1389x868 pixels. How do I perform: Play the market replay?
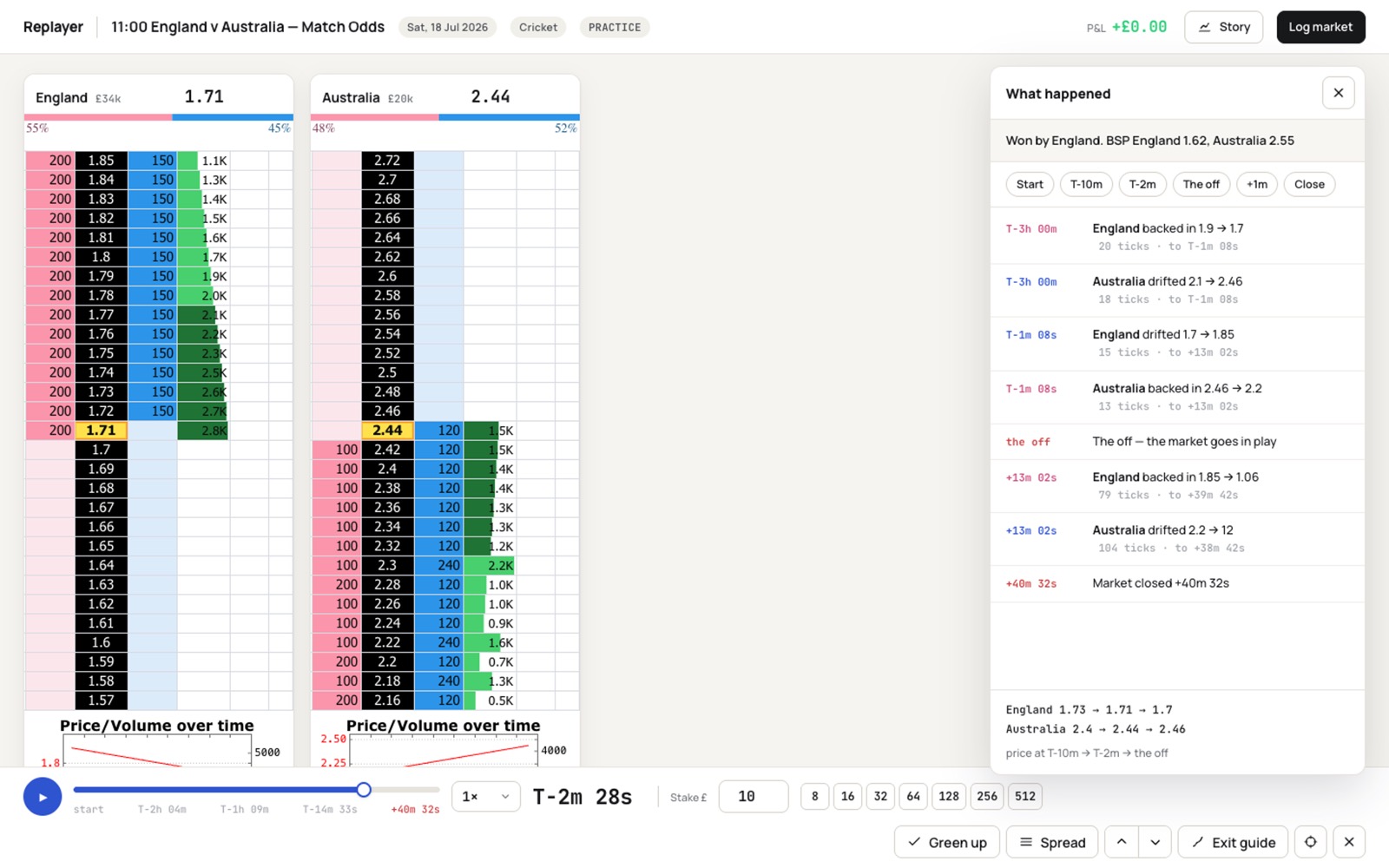click(x=43, y=797)
